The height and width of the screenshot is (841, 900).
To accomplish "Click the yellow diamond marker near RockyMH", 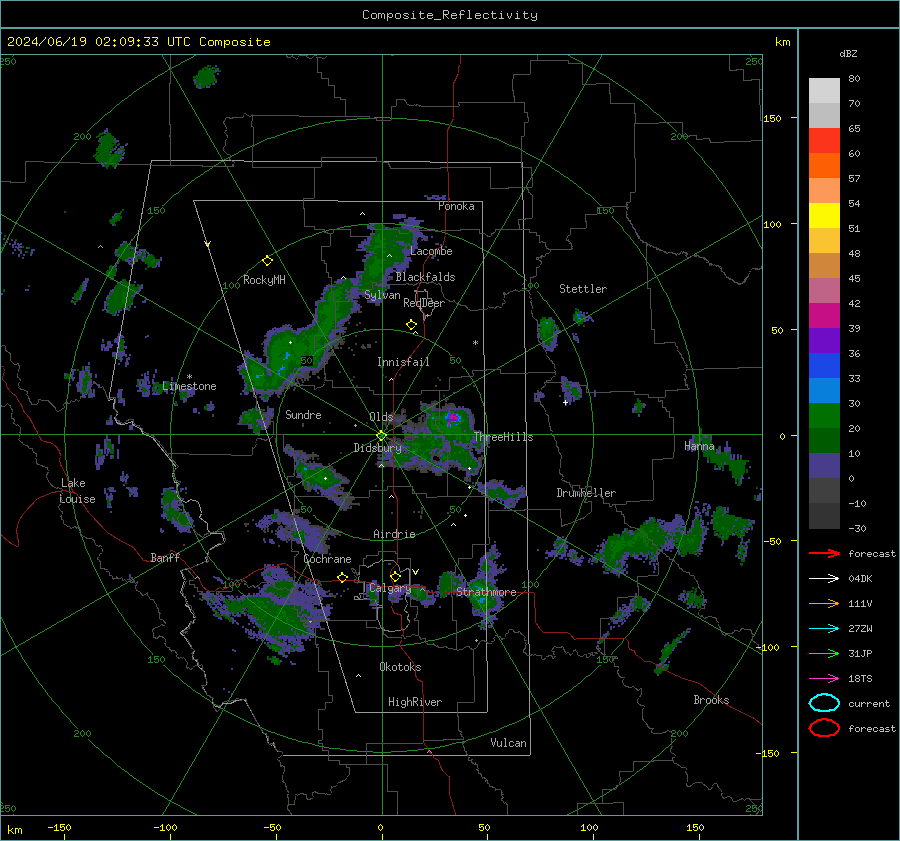I will click(267, 261).
